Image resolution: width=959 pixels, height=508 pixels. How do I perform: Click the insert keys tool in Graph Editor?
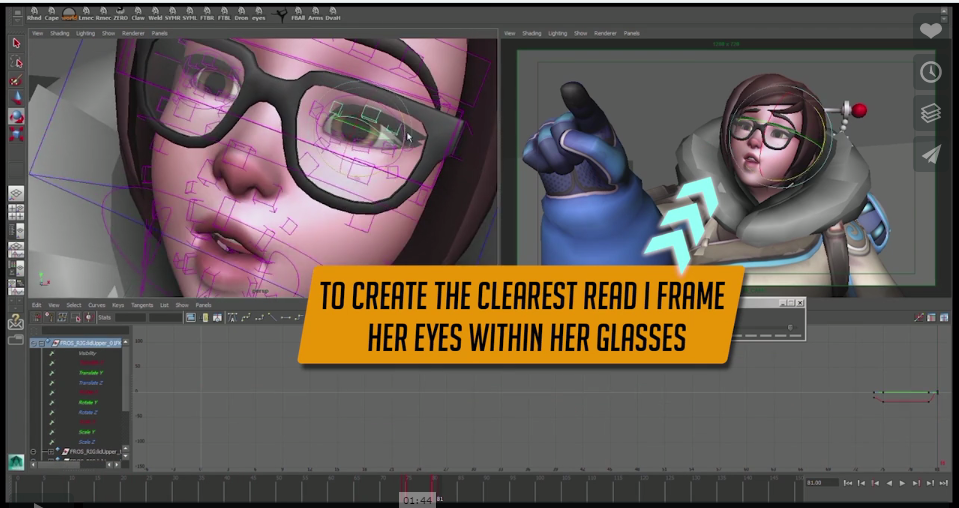coord(49,317)
